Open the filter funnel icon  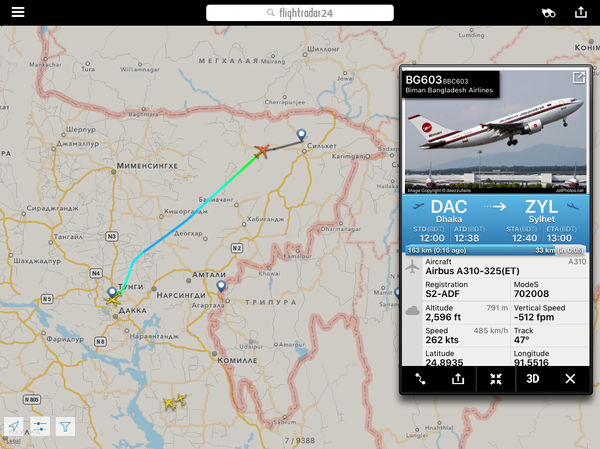click(x=65, y=426)
